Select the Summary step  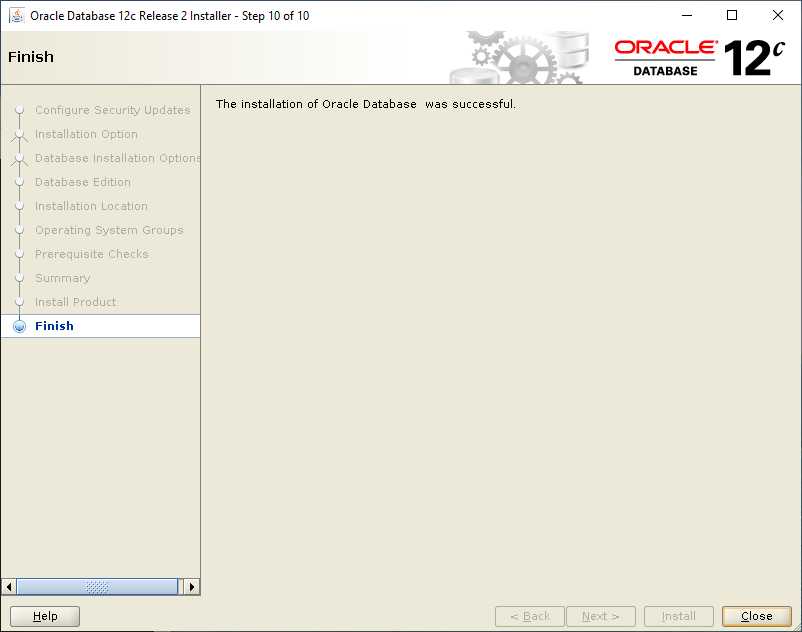[x=62, y=278]
